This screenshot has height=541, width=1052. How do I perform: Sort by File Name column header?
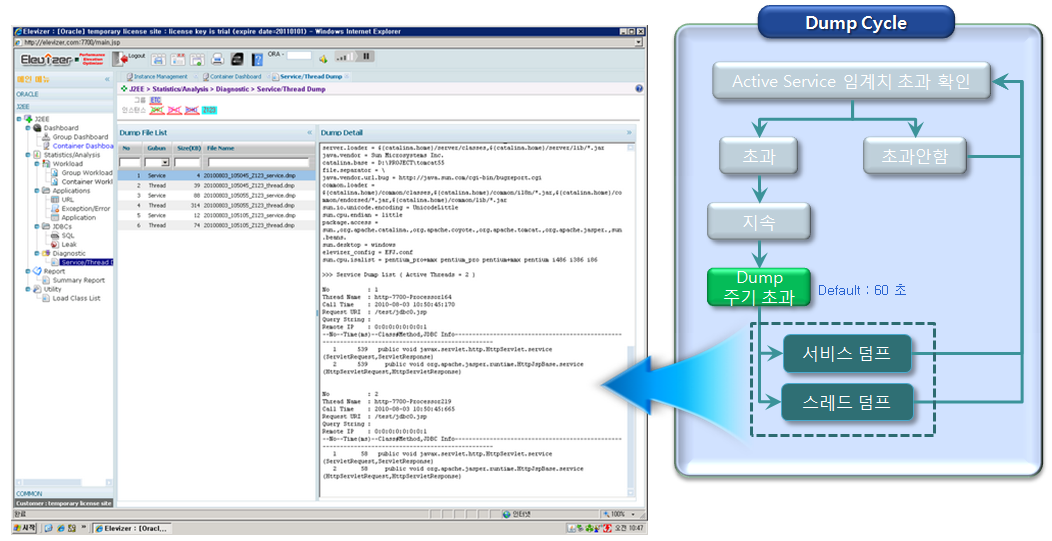click(260, 148)
